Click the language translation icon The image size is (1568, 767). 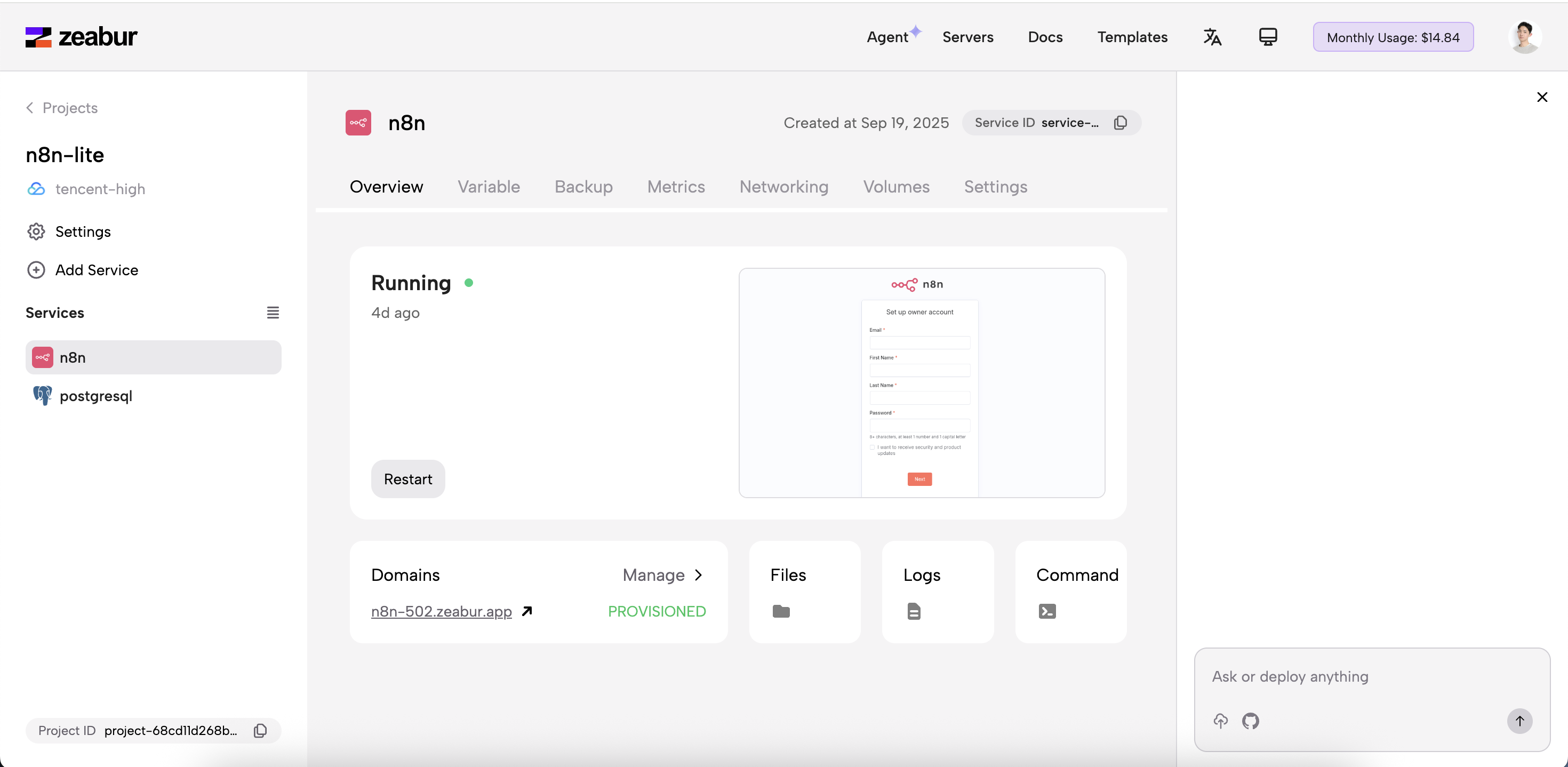click(x=1212, y=37)
